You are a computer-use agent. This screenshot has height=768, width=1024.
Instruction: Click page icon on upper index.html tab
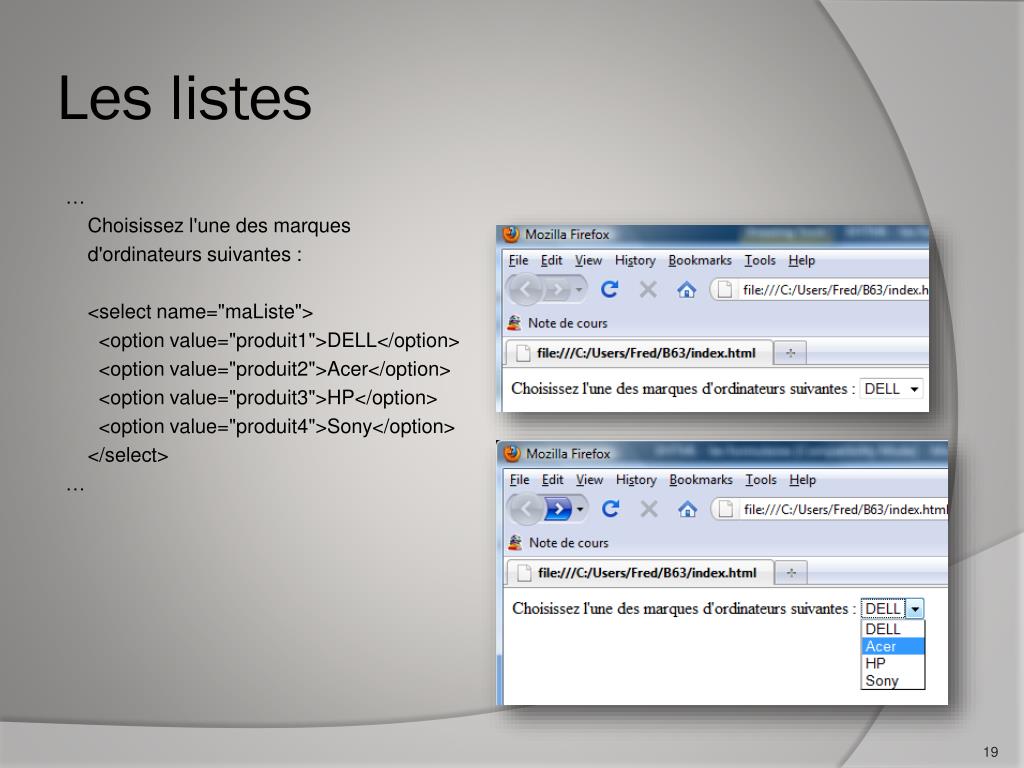522,353
